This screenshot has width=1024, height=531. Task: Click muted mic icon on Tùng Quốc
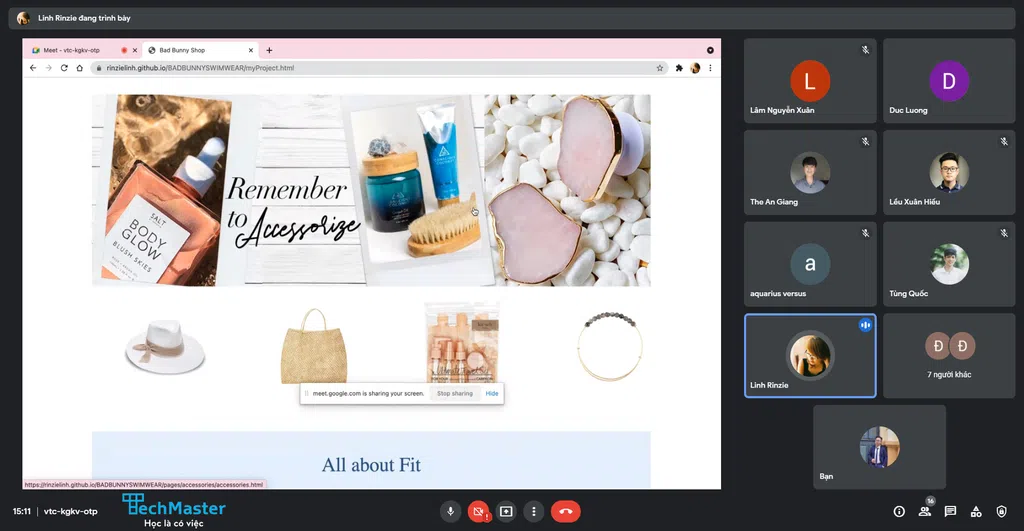click(x=1004, y=233)
